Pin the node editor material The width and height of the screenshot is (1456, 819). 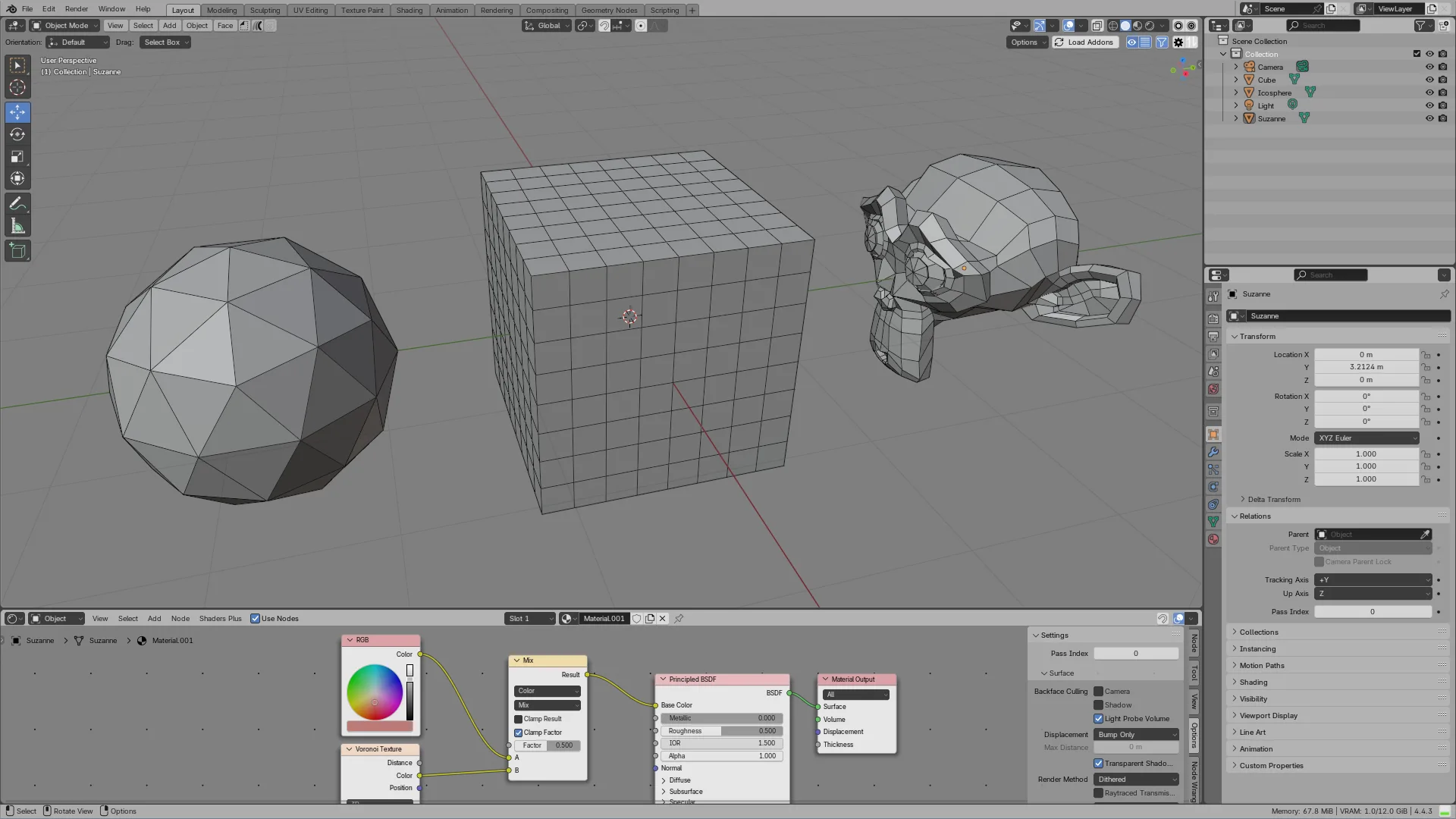coord(679,619)
